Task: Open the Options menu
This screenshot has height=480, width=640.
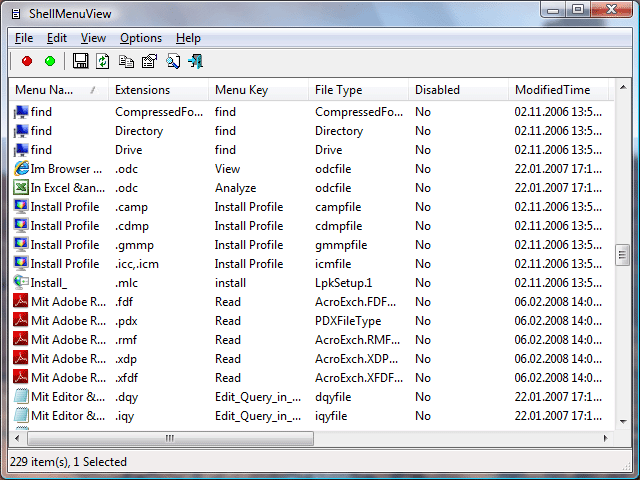Action: (141, 38)
